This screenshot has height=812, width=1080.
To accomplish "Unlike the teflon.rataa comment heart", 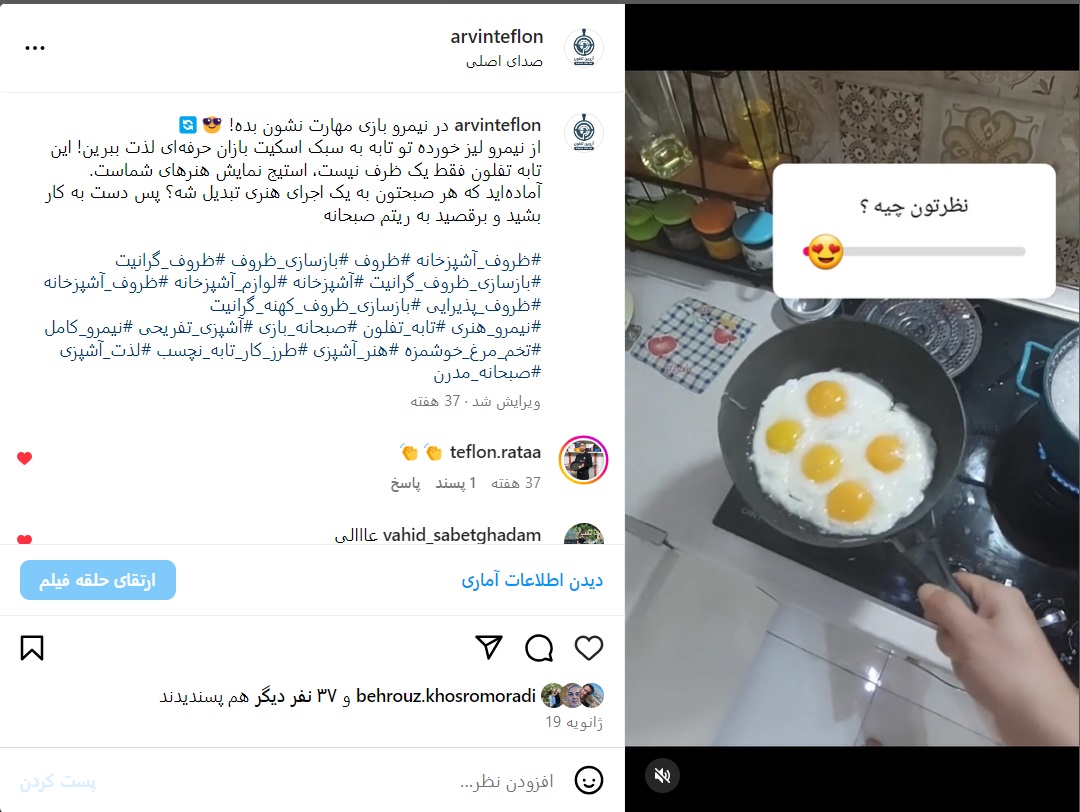I will (25, 458).
